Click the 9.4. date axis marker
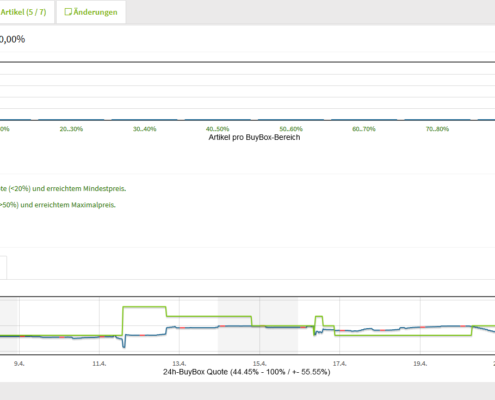The height and width of the screenshot is (400, 495). pos(19,364)
